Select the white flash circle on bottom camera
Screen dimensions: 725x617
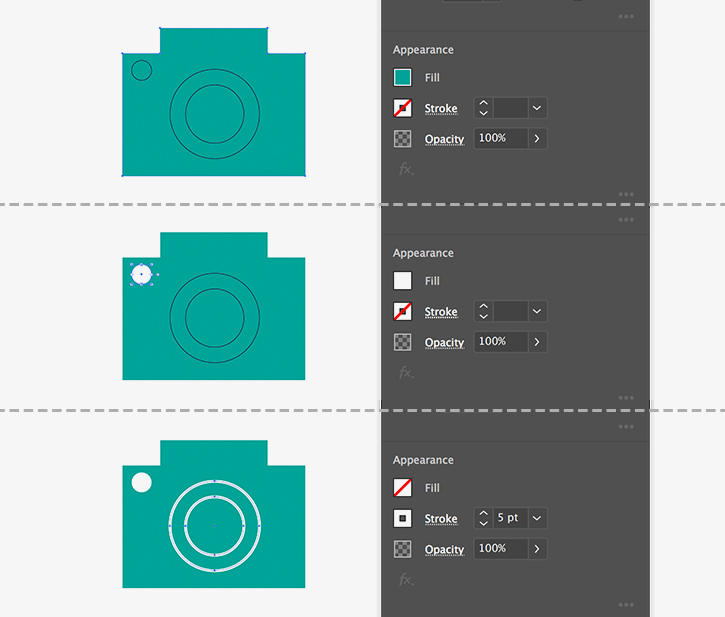[141, 482]
